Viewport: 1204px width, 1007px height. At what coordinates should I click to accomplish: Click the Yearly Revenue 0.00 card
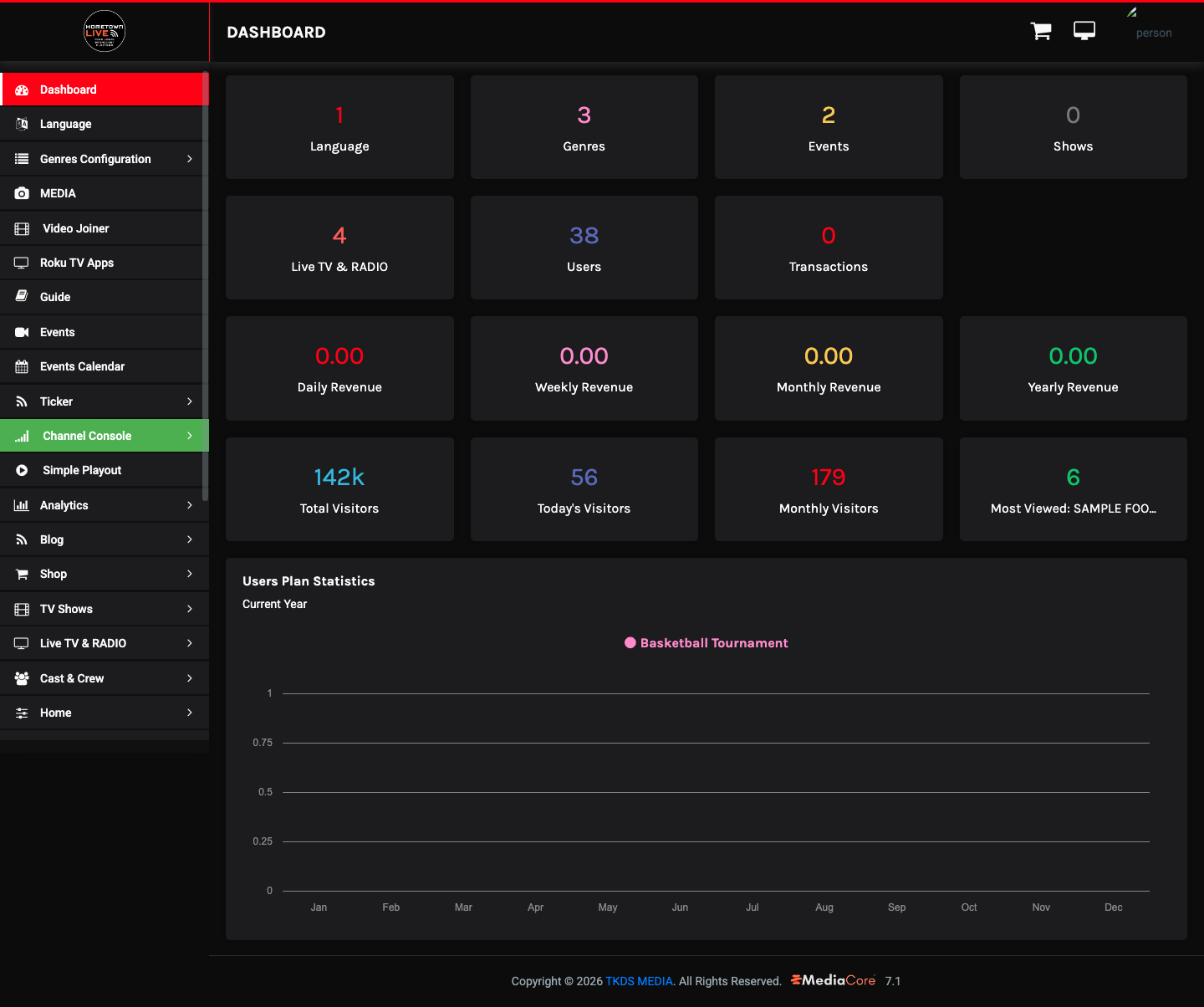point(1073,368)
